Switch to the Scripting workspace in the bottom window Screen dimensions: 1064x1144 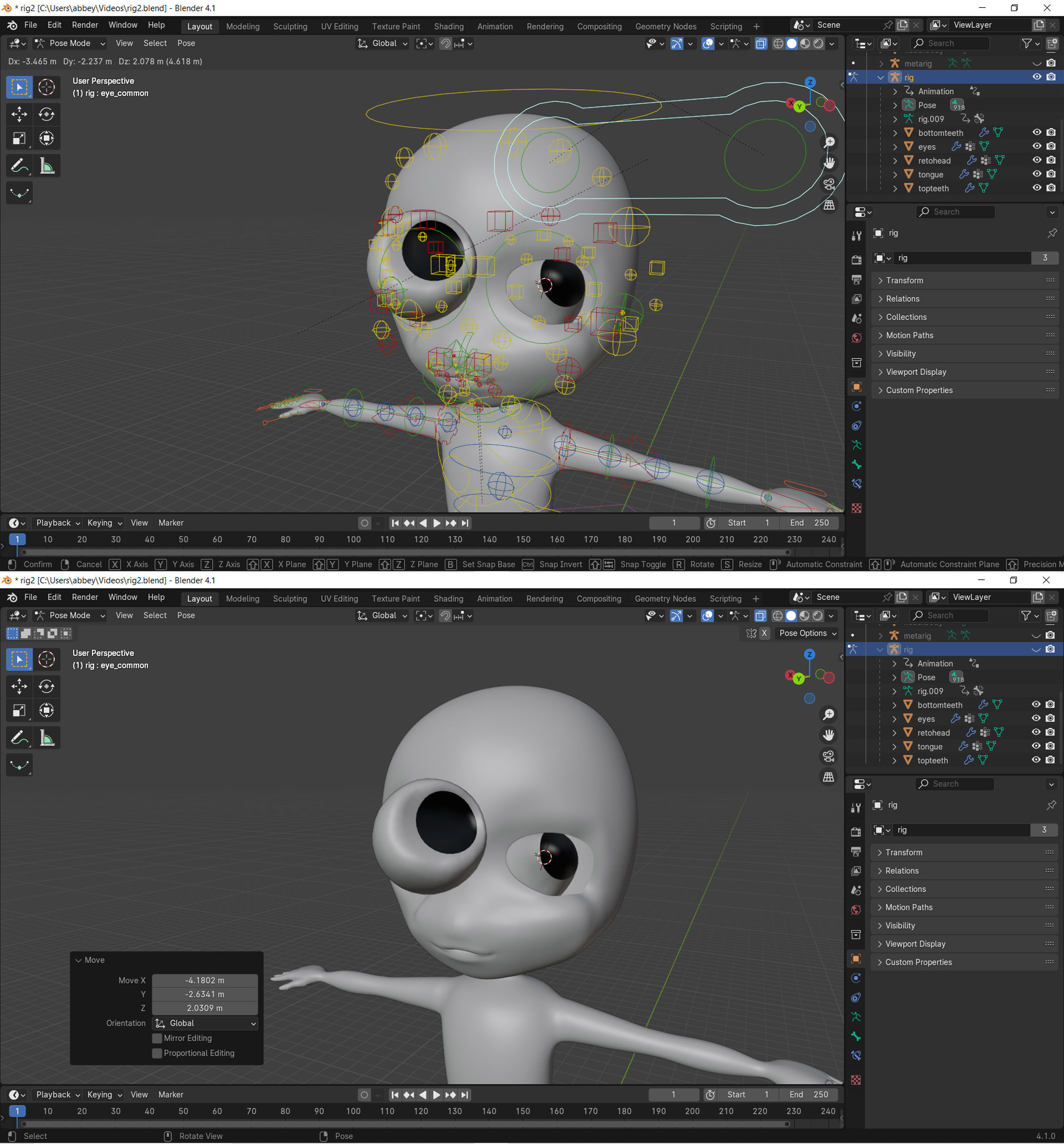click(x=726, y=598)
